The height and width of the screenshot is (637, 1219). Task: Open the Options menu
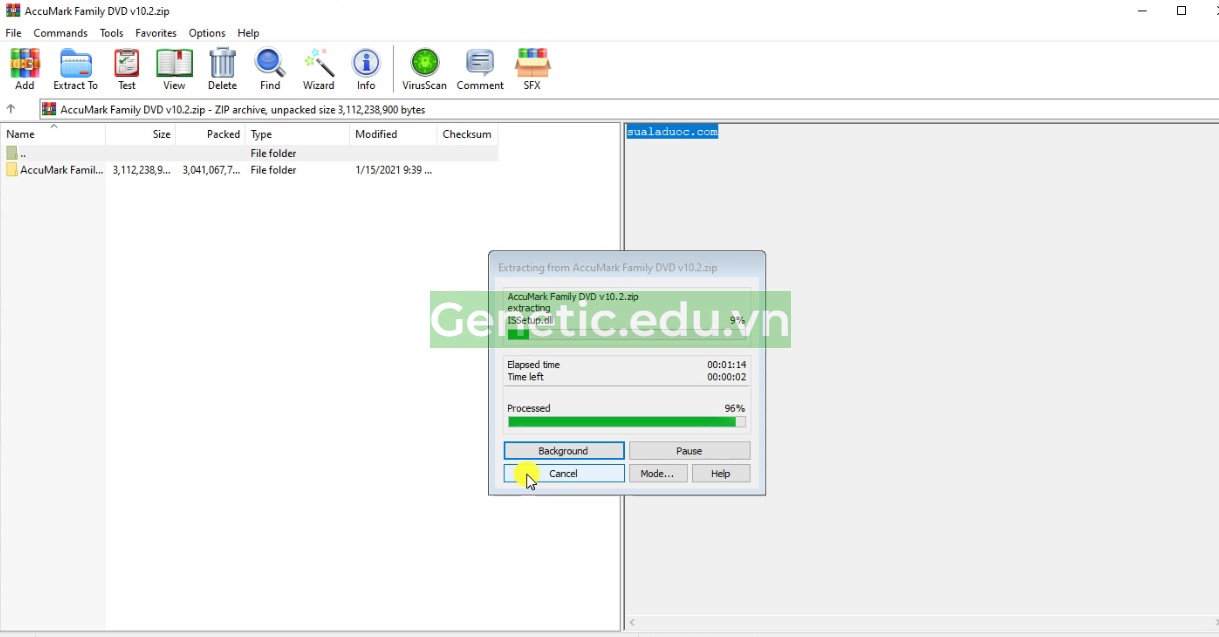point(207,33)
